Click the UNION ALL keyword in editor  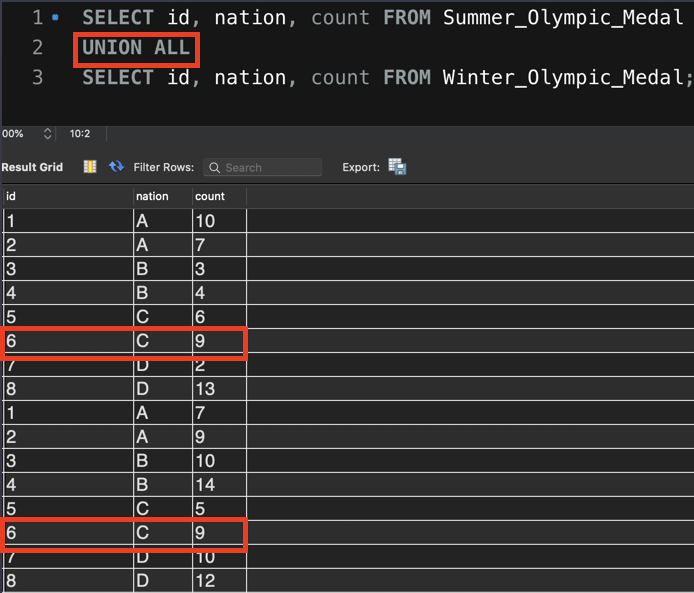coord(136,48)
